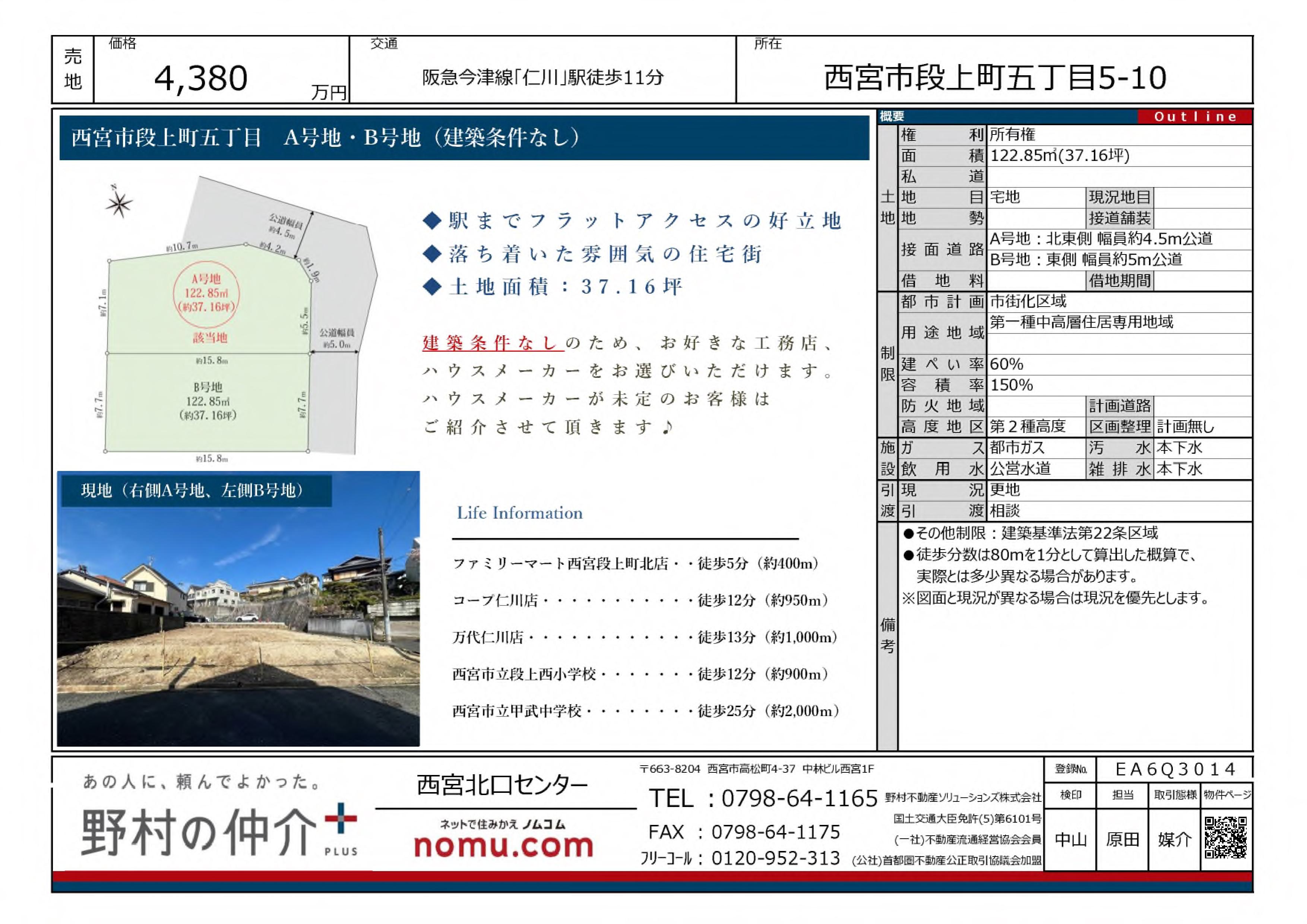This screenshot has height=924, width=1307.
Task: Click the QR code in bottom-right corner
Action: 1226,838
